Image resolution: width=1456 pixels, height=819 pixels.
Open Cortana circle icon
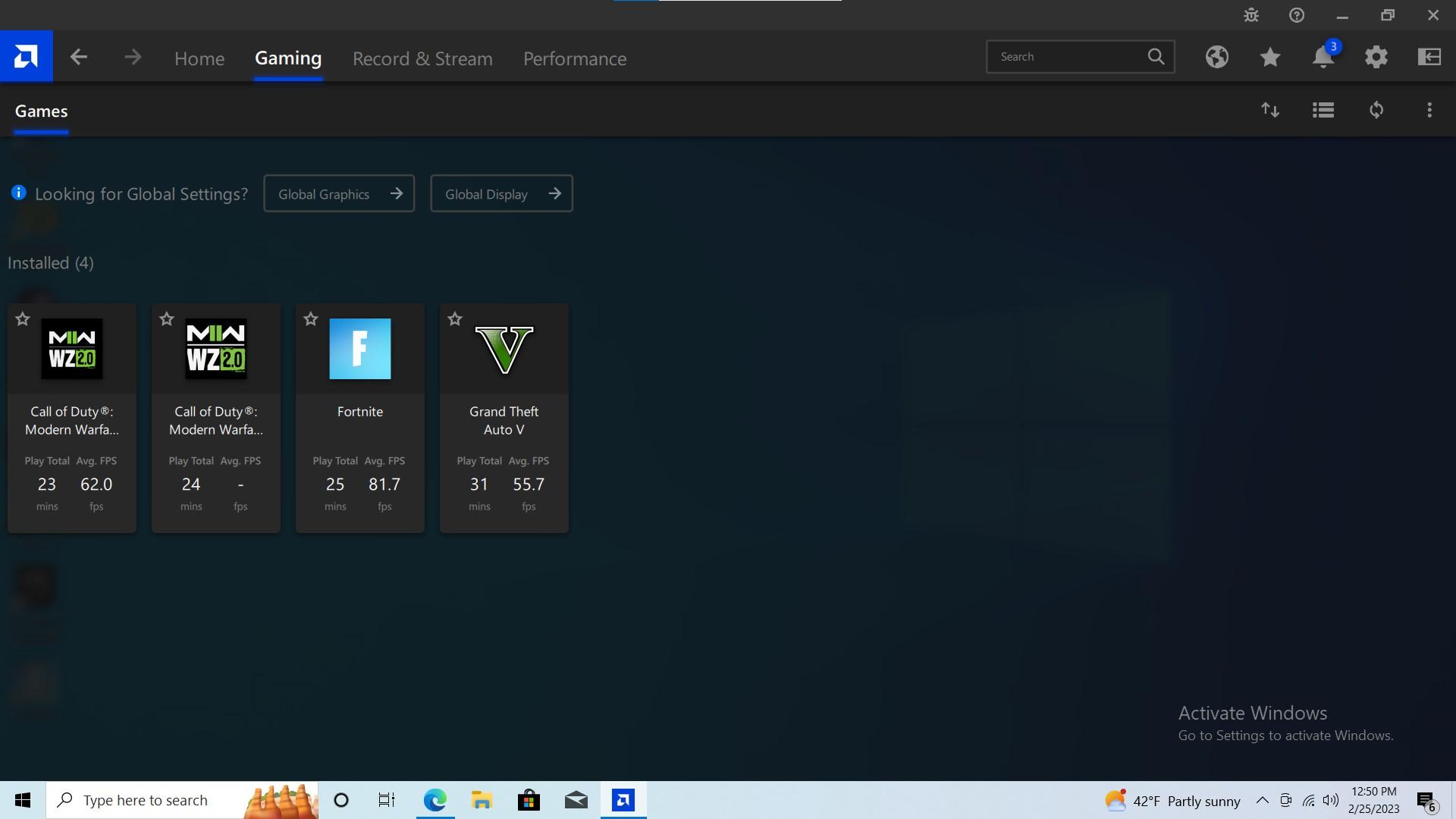[x=341, y=800]
